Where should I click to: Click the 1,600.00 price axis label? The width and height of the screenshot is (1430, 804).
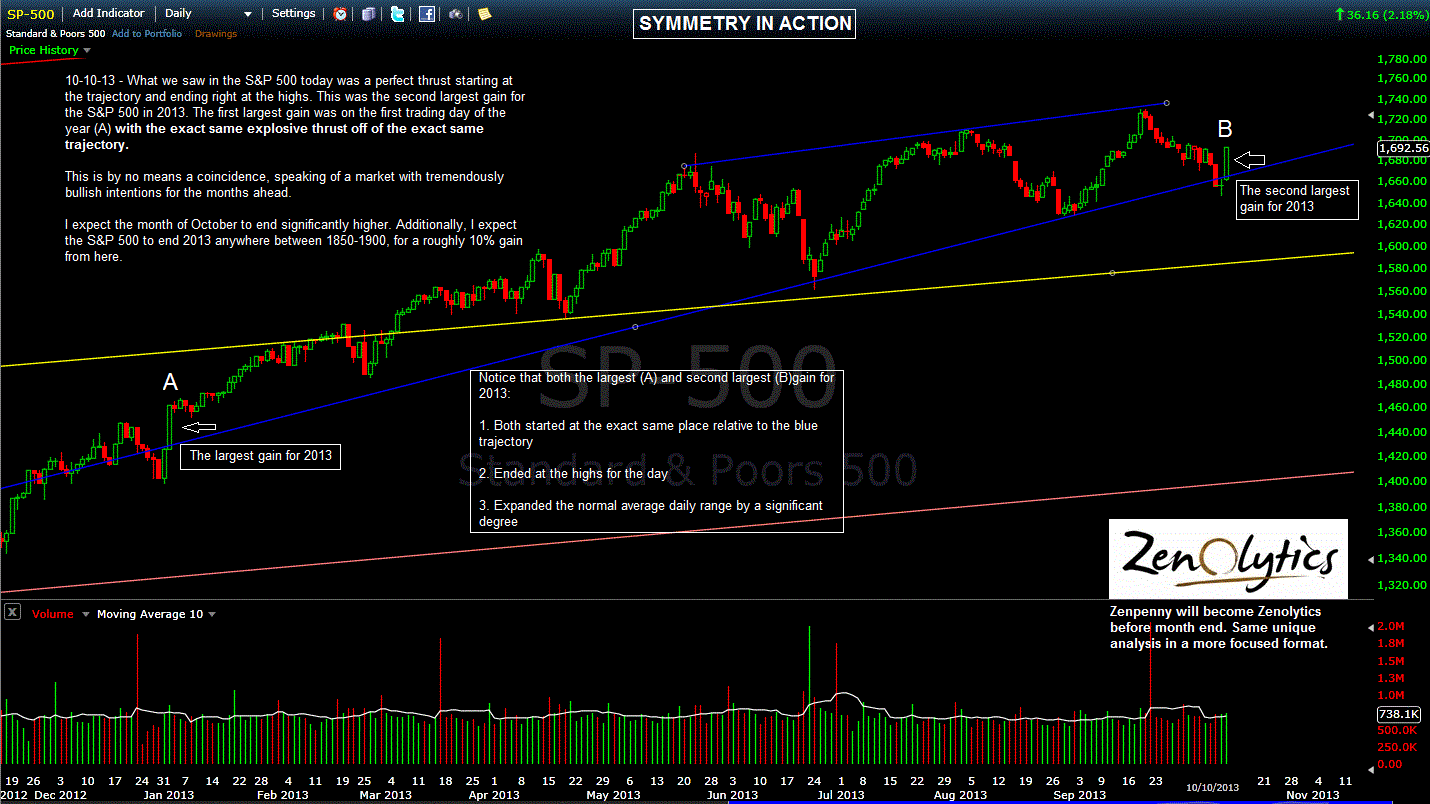(1401, 246)
